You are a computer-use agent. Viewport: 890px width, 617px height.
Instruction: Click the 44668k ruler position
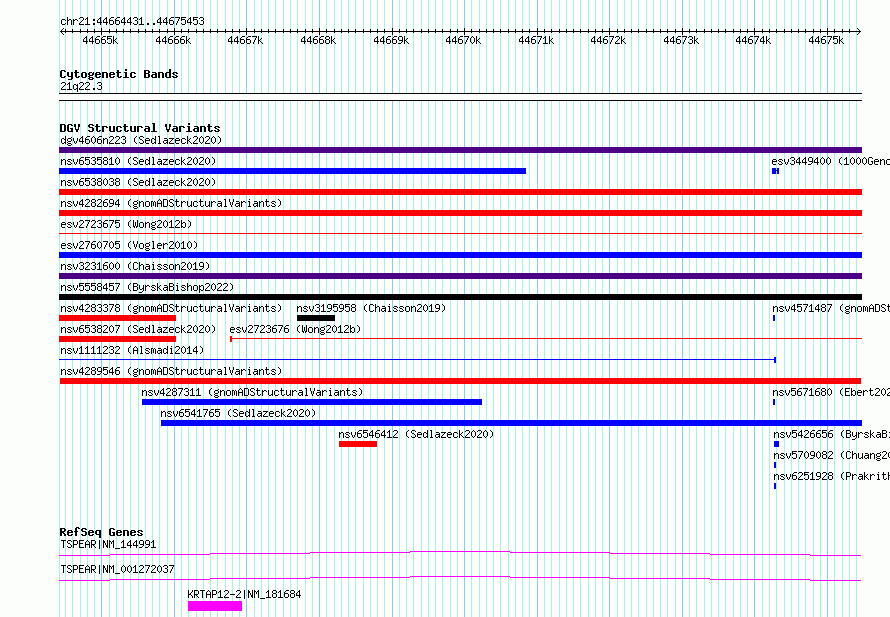point(318,40)
